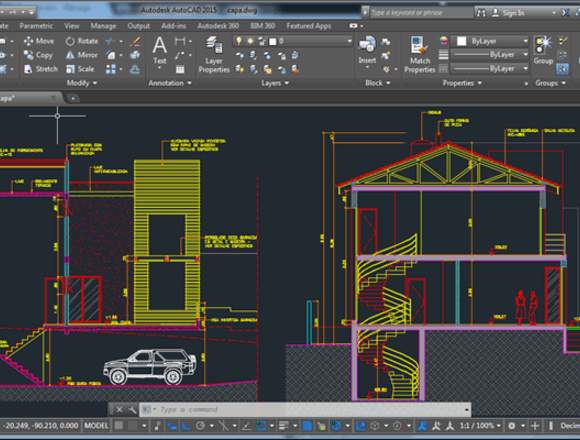Image resolution: width=580 pixels, height=440 pixels.
Task: Select the Array tool in Modify panel
Action: point(111,69)
